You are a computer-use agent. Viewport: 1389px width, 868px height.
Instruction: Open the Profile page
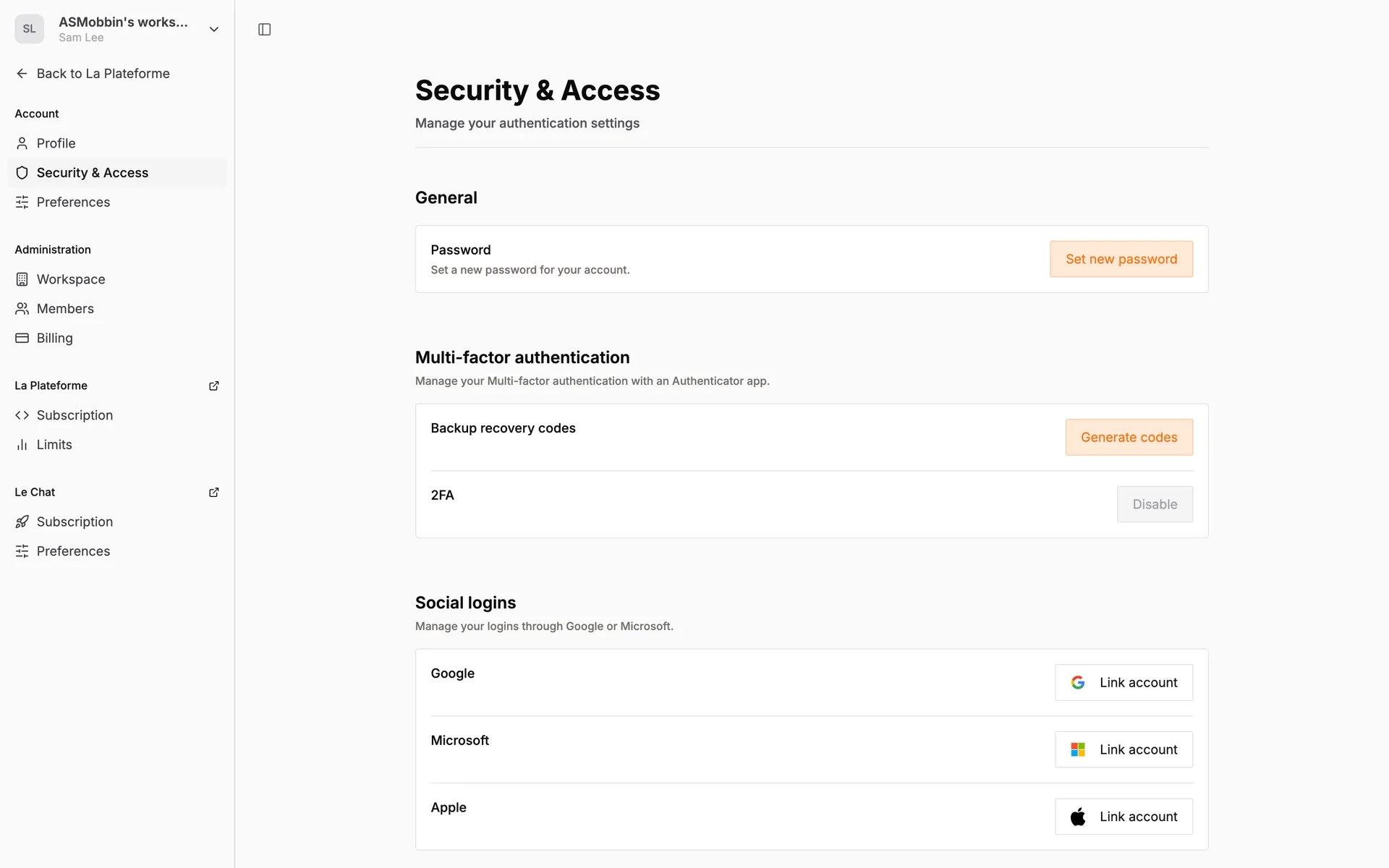click(56, 143)
